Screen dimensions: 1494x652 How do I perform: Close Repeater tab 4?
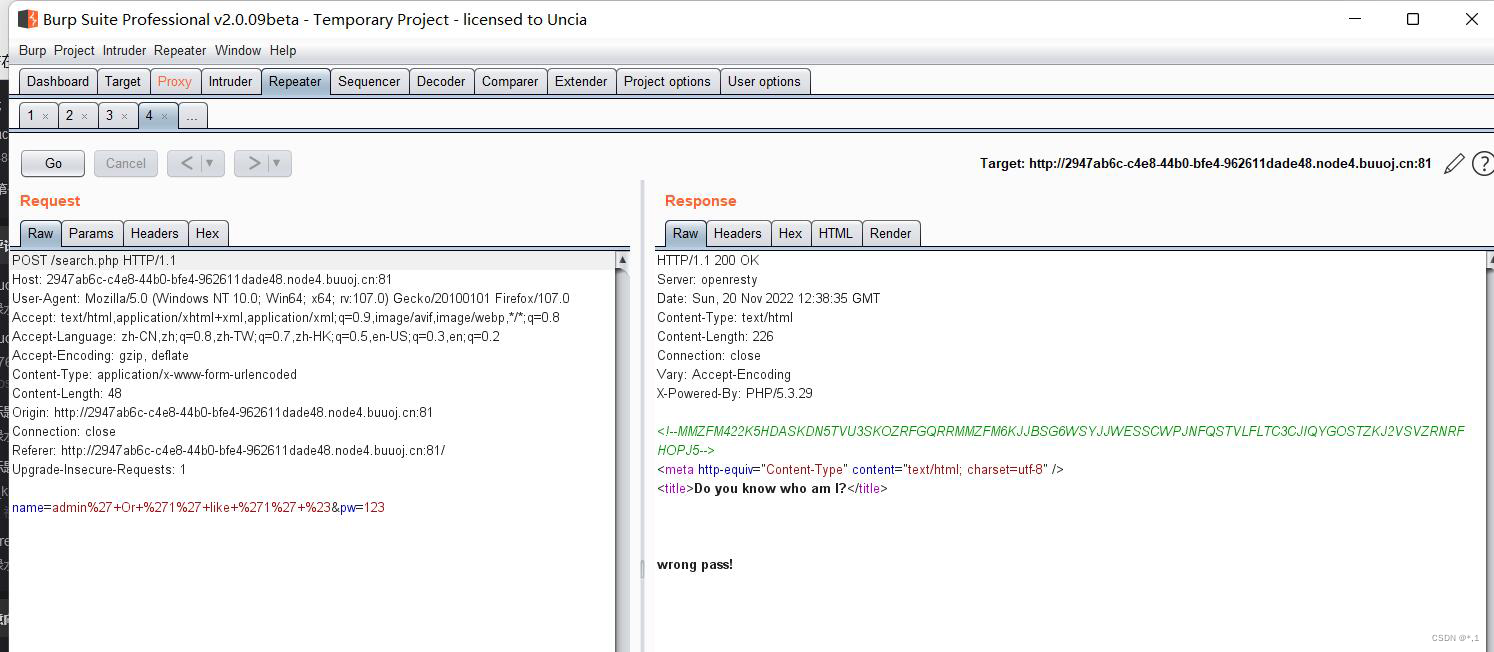[164, 116]
